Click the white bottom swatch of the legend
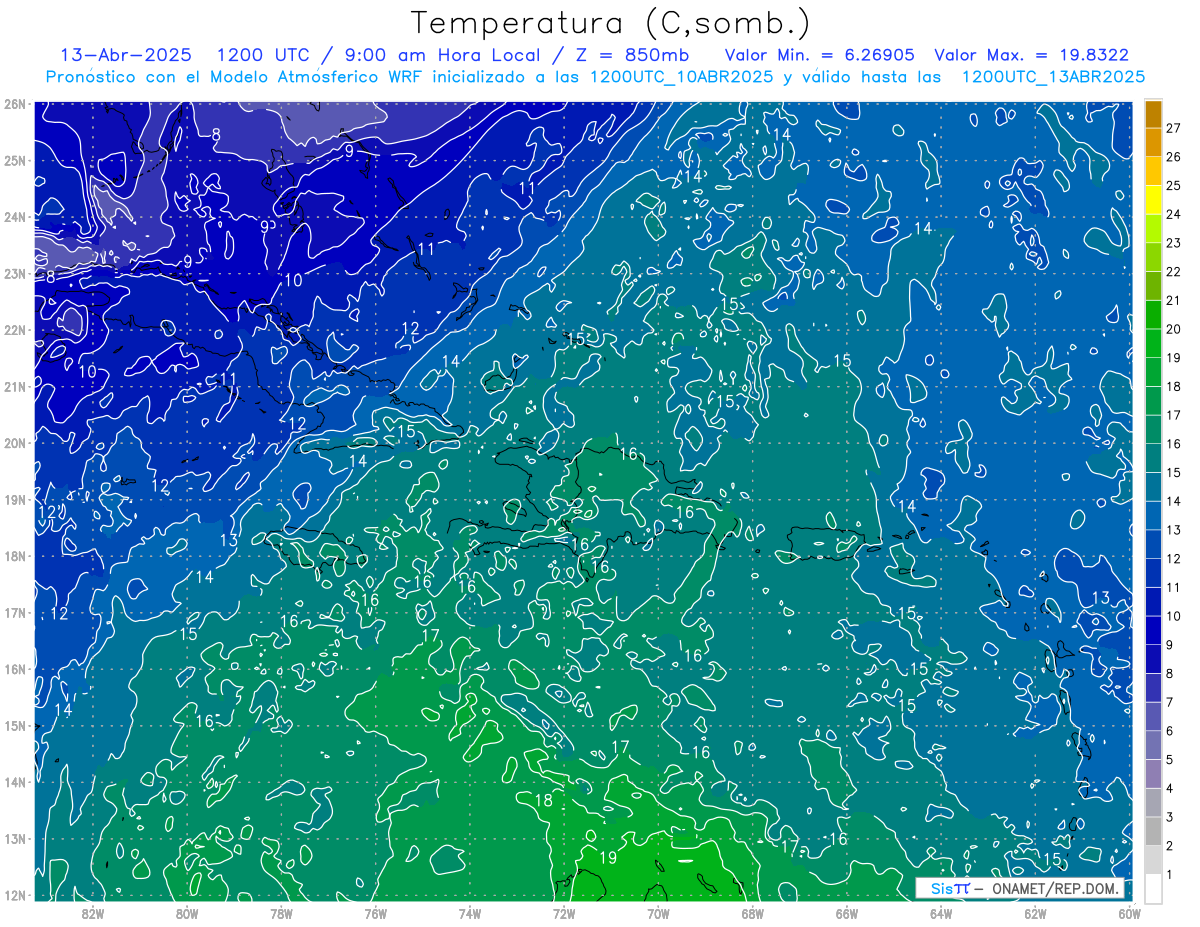 [1153, 888]
